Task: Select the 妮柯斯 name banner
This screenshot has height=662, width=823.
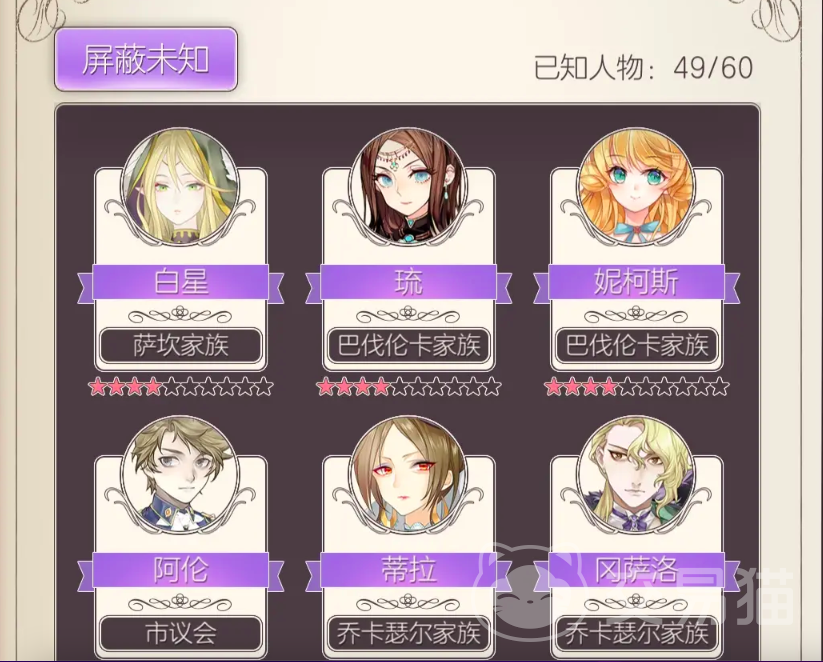Action: coord(636,282)
